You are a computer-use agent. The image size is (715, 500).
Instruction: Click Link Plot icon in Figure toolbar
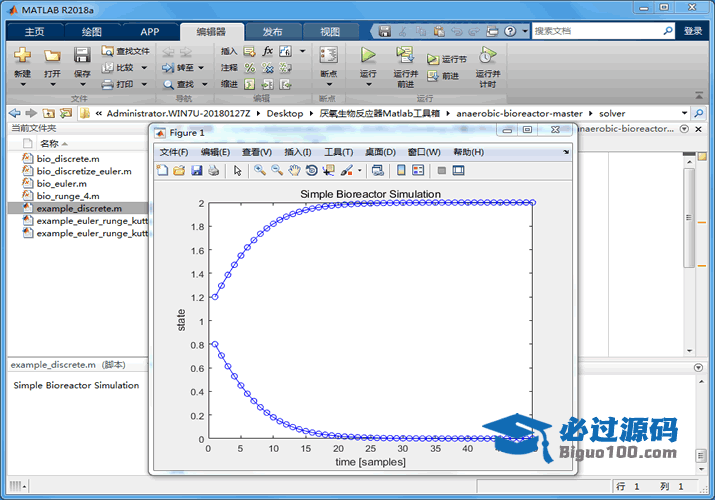coord(378,170)
